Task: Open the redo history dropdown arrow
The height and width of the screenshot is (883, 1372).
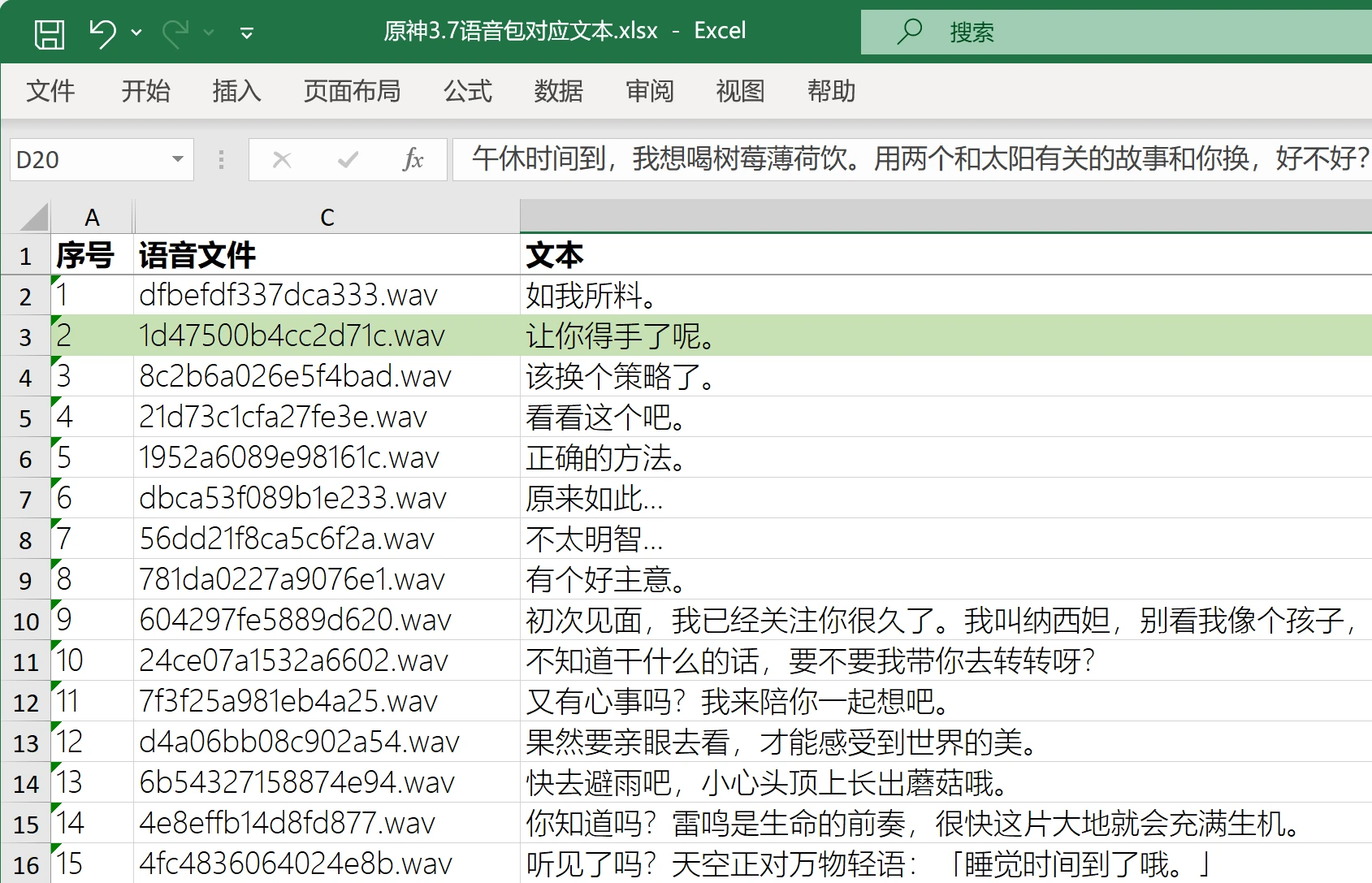Action: click(209, 33)
